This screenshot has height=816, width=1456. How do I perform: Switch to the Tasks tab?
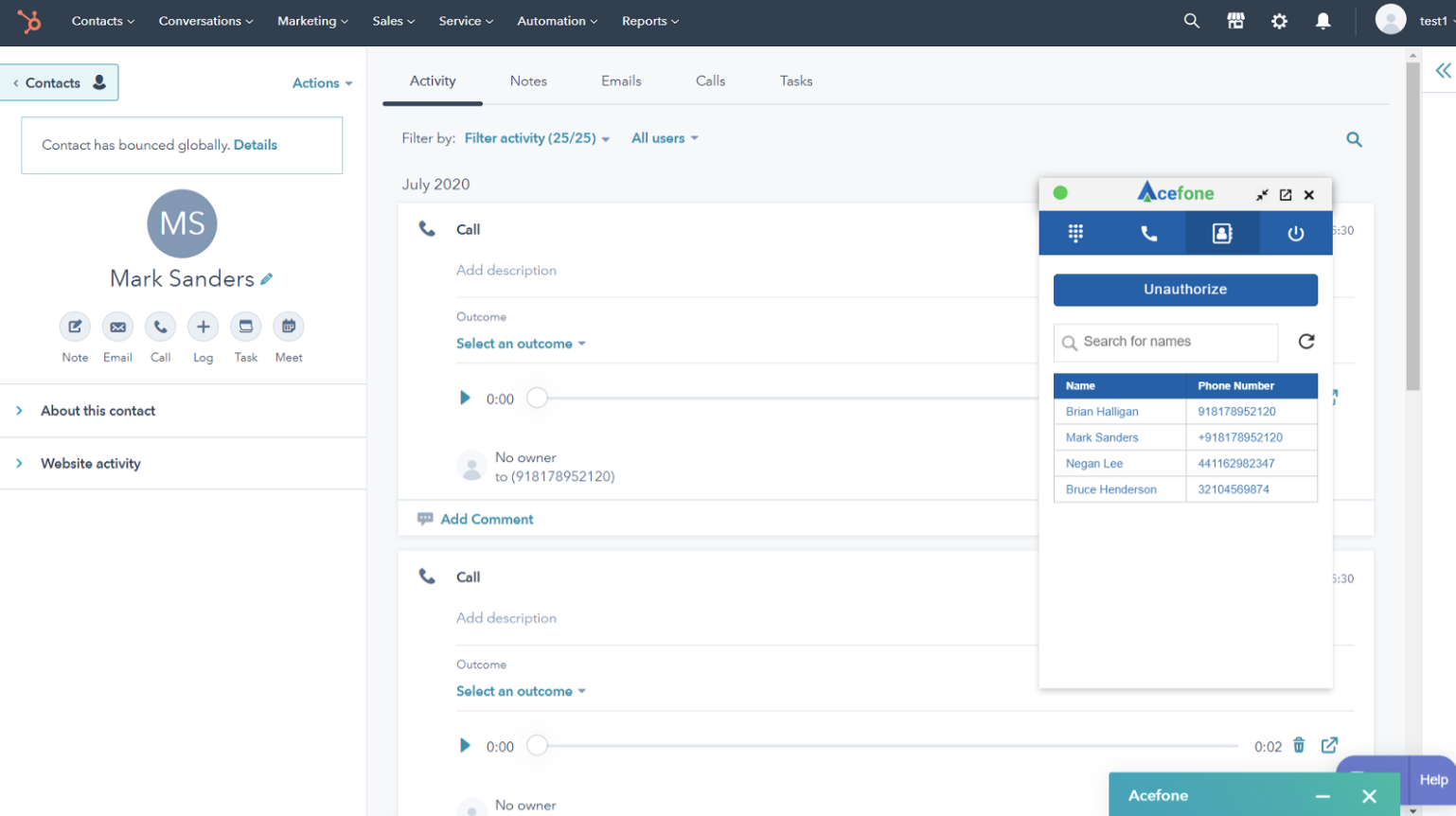click(796, 81)
